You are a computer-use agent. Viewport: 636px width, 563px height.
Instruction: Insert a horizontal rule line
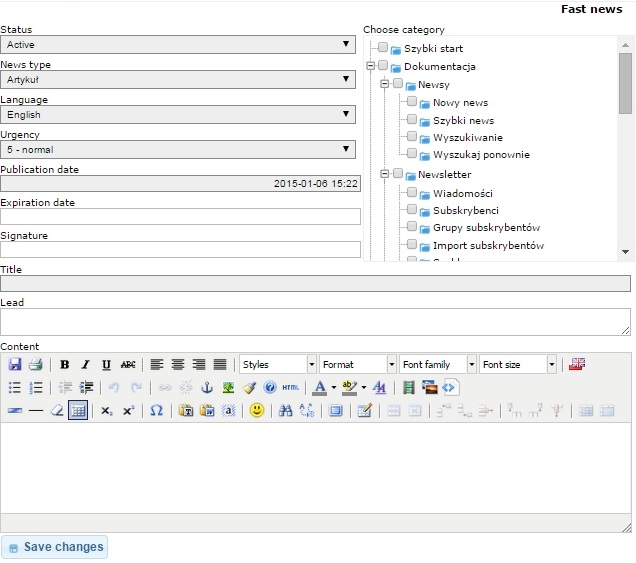coord(36,411)
